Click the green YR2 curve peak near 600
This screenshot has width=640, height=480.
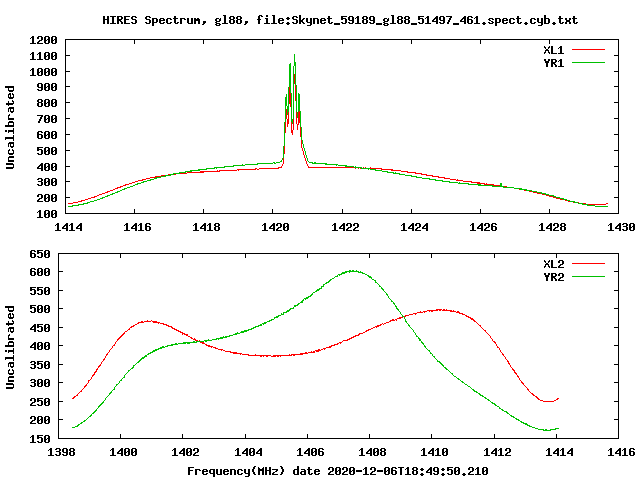[x=353, y=271]
